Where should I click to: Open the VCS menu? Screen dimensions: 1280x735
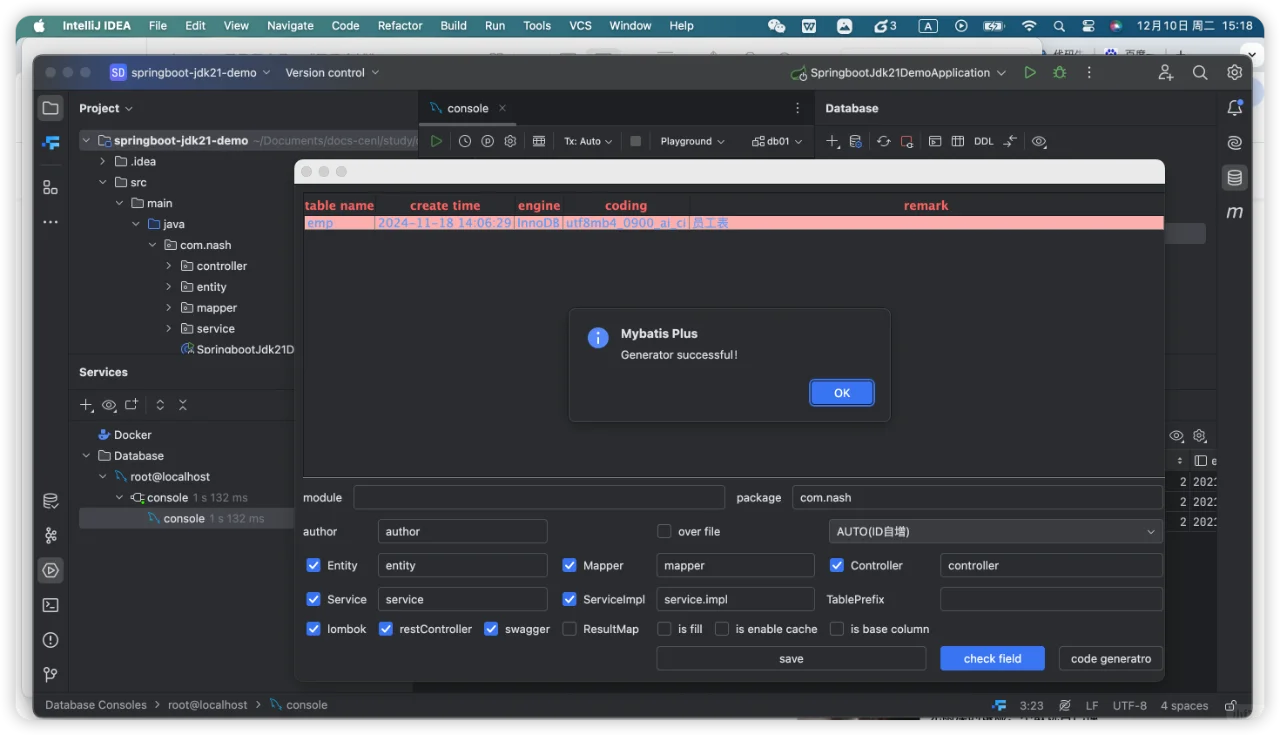click(x=581, y=26)
